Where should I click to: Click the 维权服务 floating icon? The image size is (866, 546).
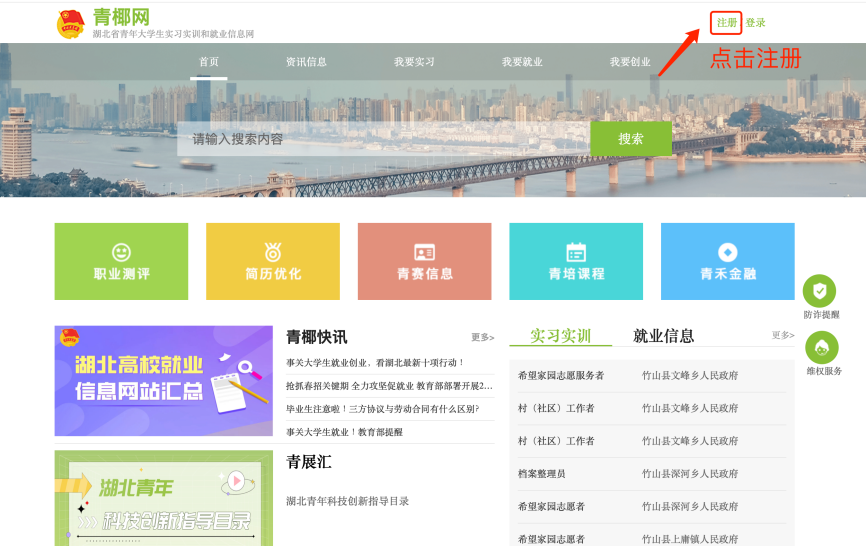[x=822, y=347]
